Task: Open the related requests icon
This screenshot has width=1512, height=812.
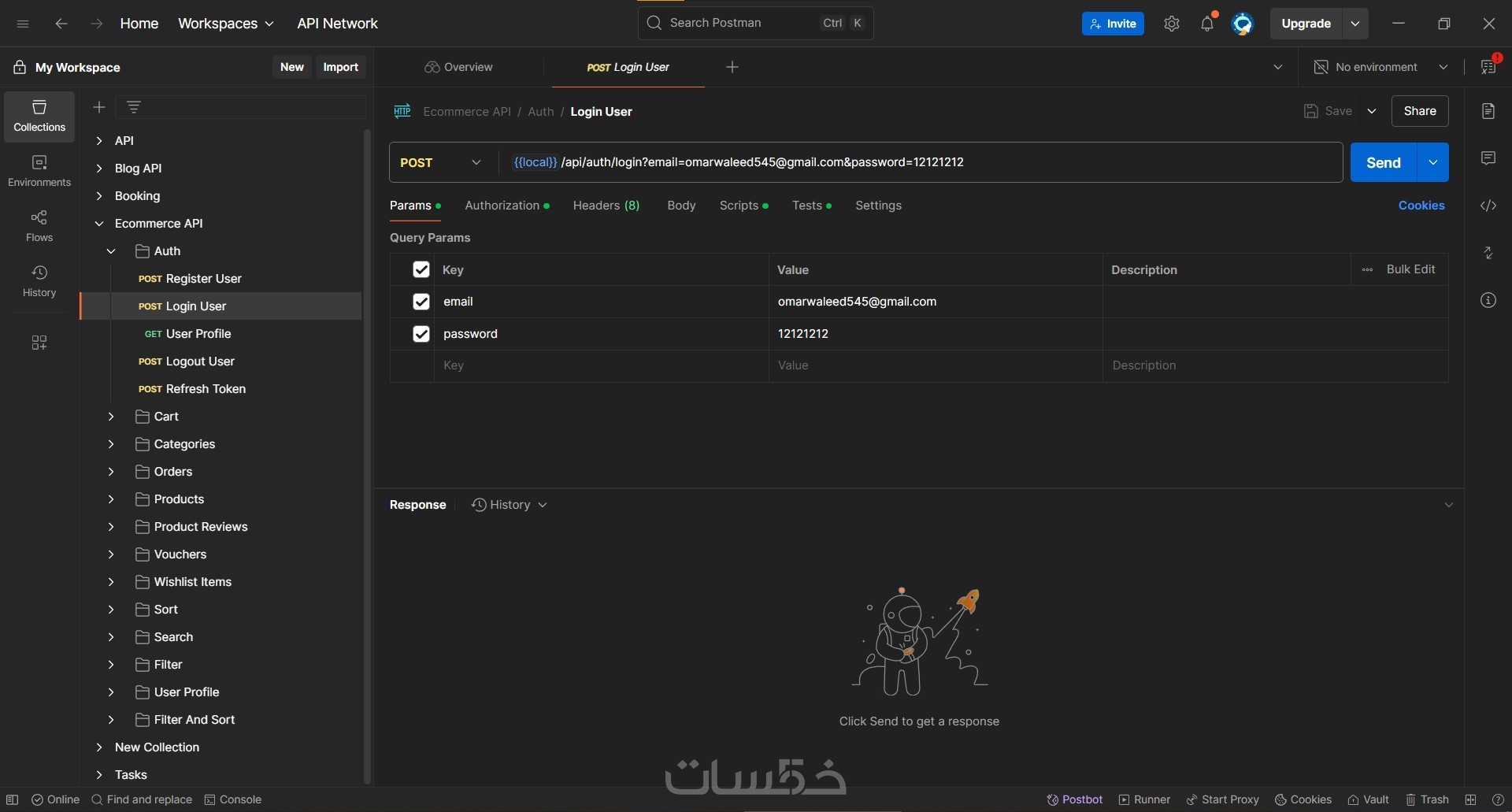Action: 1488,253
